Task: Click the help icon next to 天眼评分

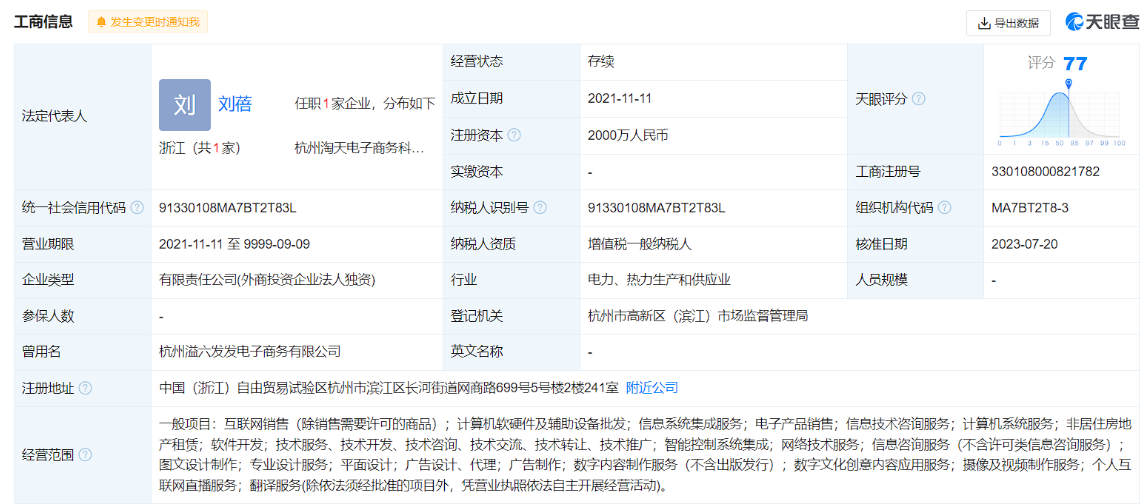Action: [918, 99]
